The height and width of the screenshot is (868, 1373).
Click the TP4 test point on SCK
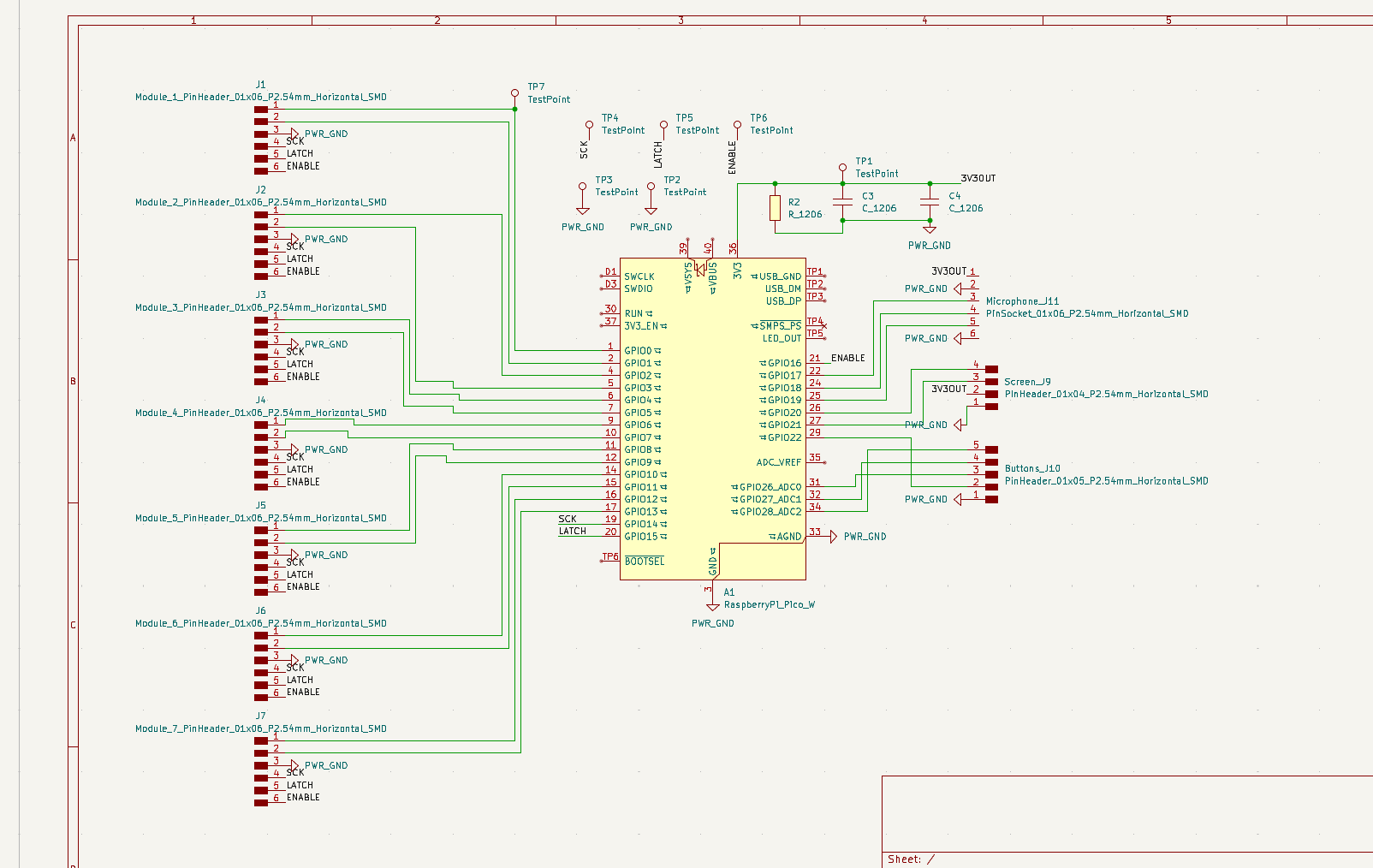tap(589, 130)
